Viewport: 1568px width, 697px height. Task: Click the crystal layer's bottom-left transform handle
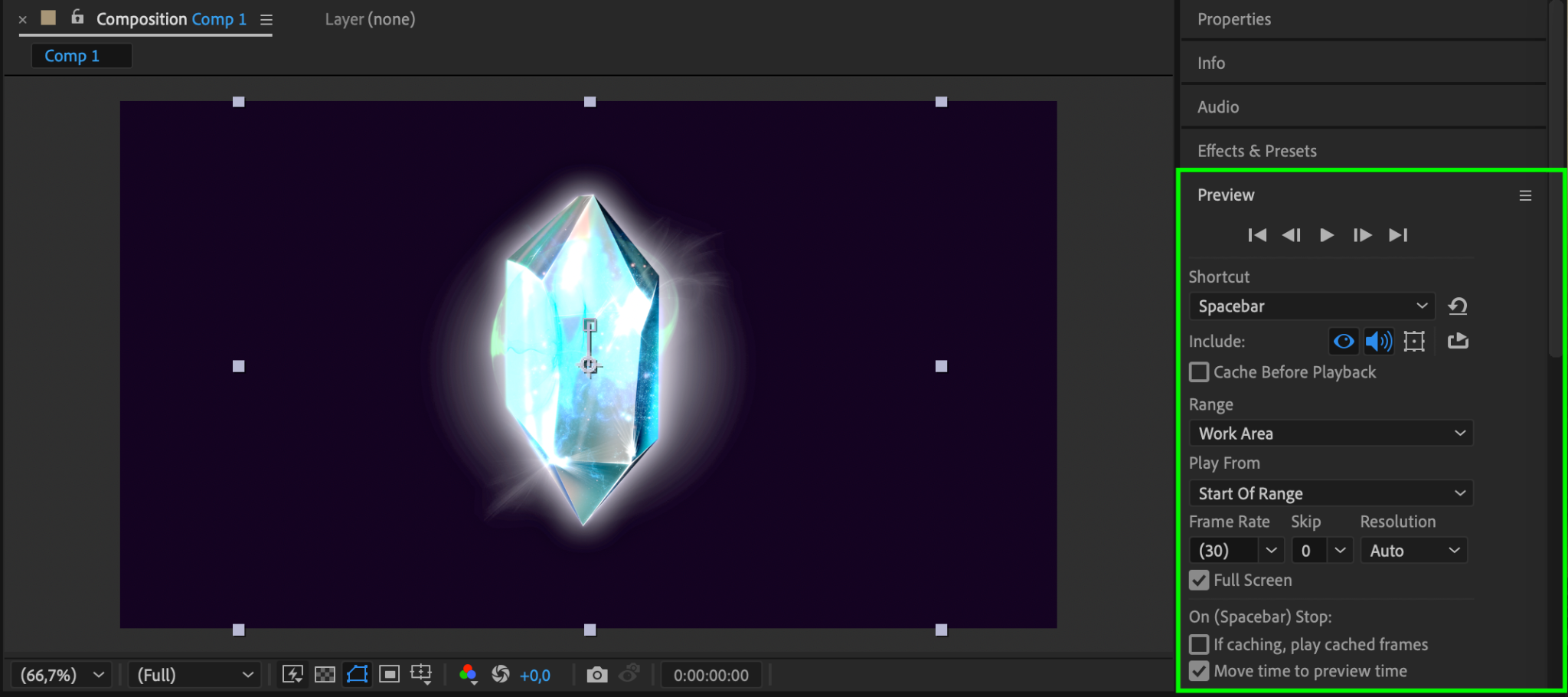click(x=239, y=630)
